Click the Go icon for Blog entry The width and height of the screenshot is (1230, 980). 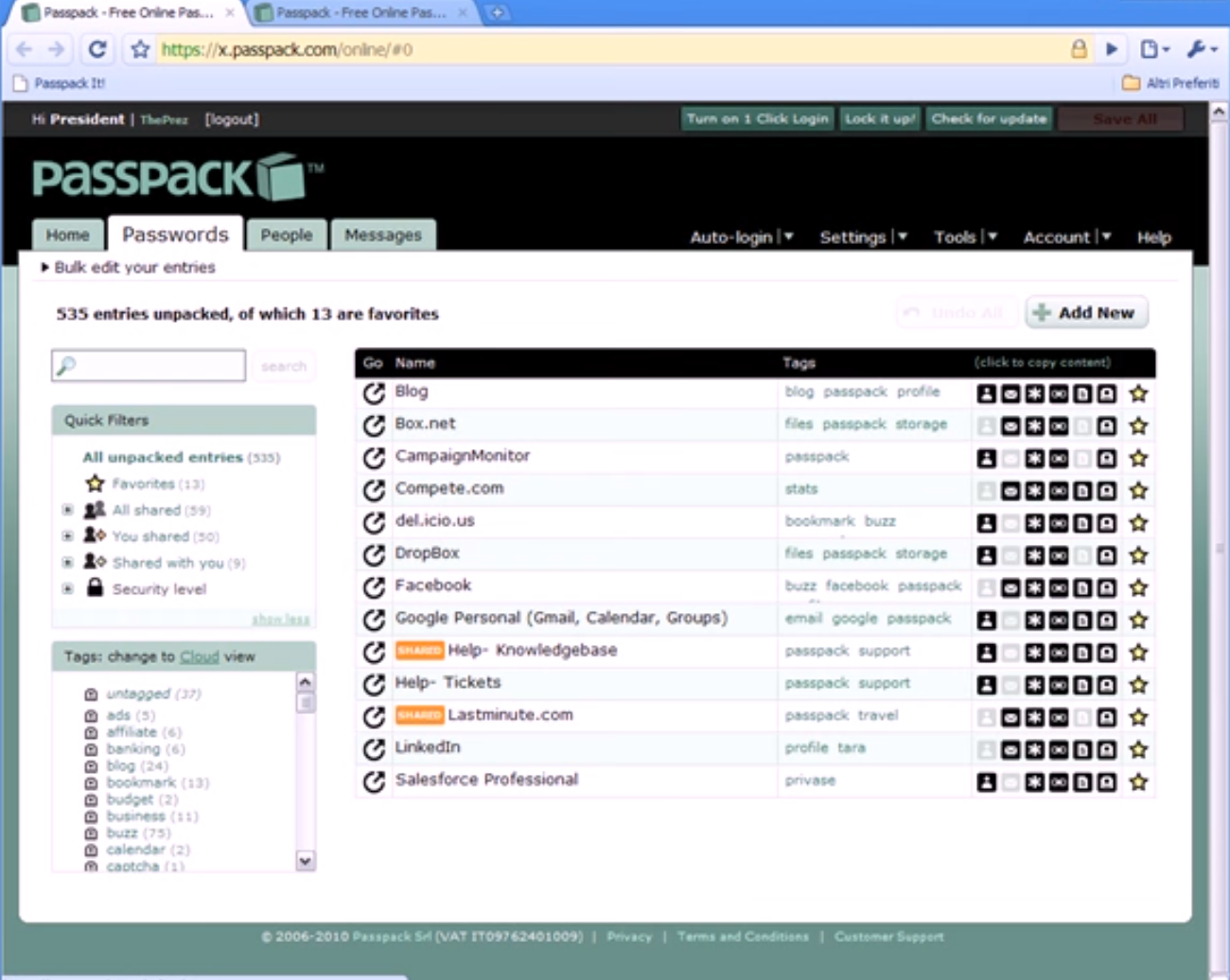coord(374,394)
